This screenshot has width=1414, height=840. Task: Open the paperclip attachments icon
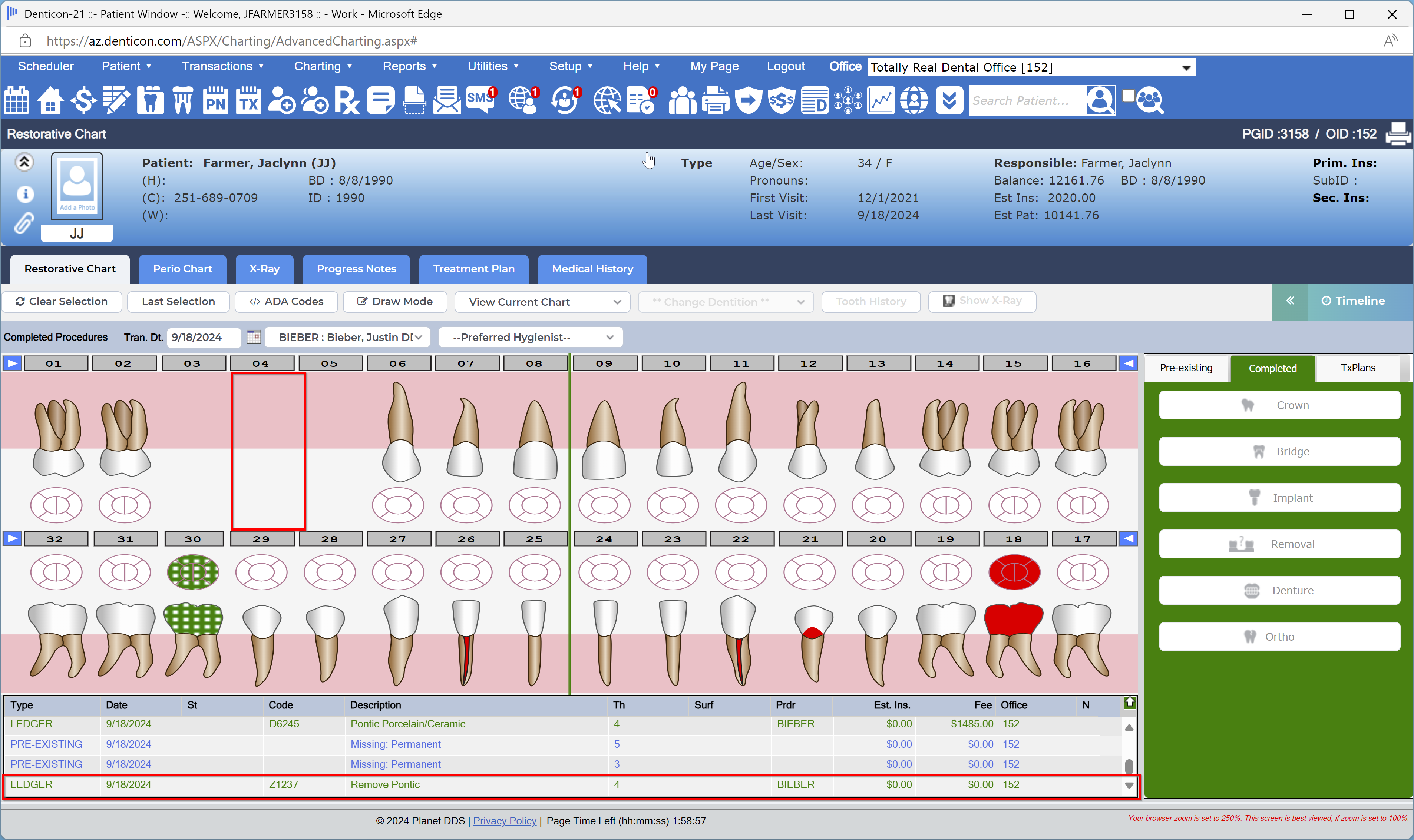coord(24,223)
